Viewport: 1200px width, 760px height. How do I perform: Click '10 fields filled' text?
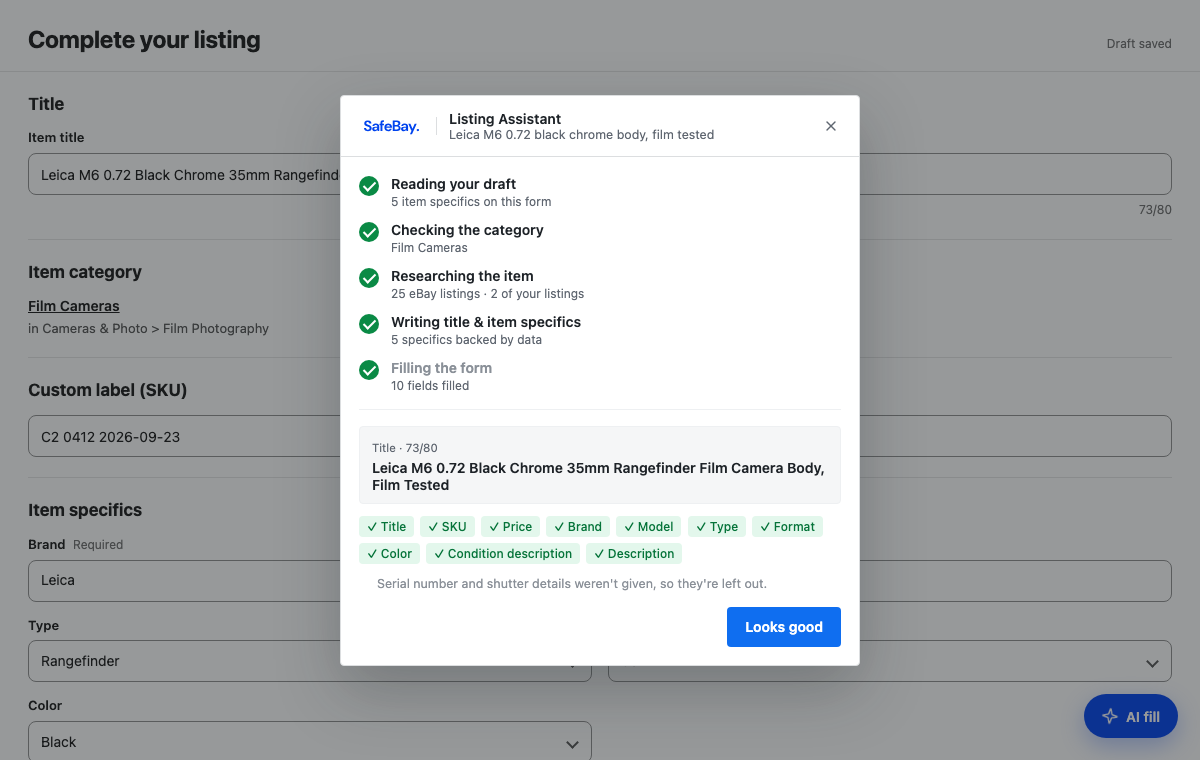tap(430, 386)
